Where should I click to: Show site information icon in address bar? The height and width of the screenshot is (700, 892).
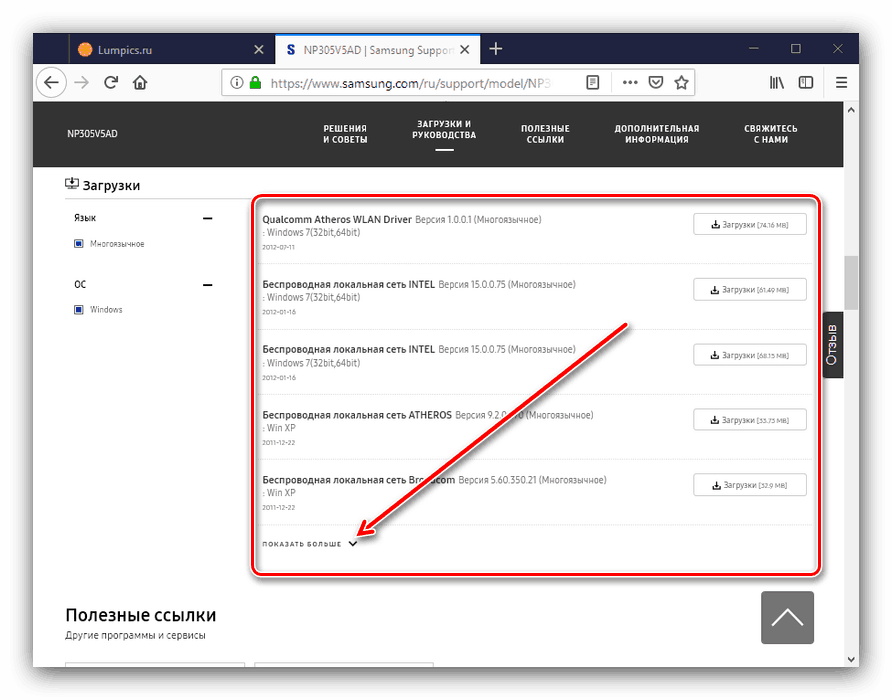click(x=237, y=83)
